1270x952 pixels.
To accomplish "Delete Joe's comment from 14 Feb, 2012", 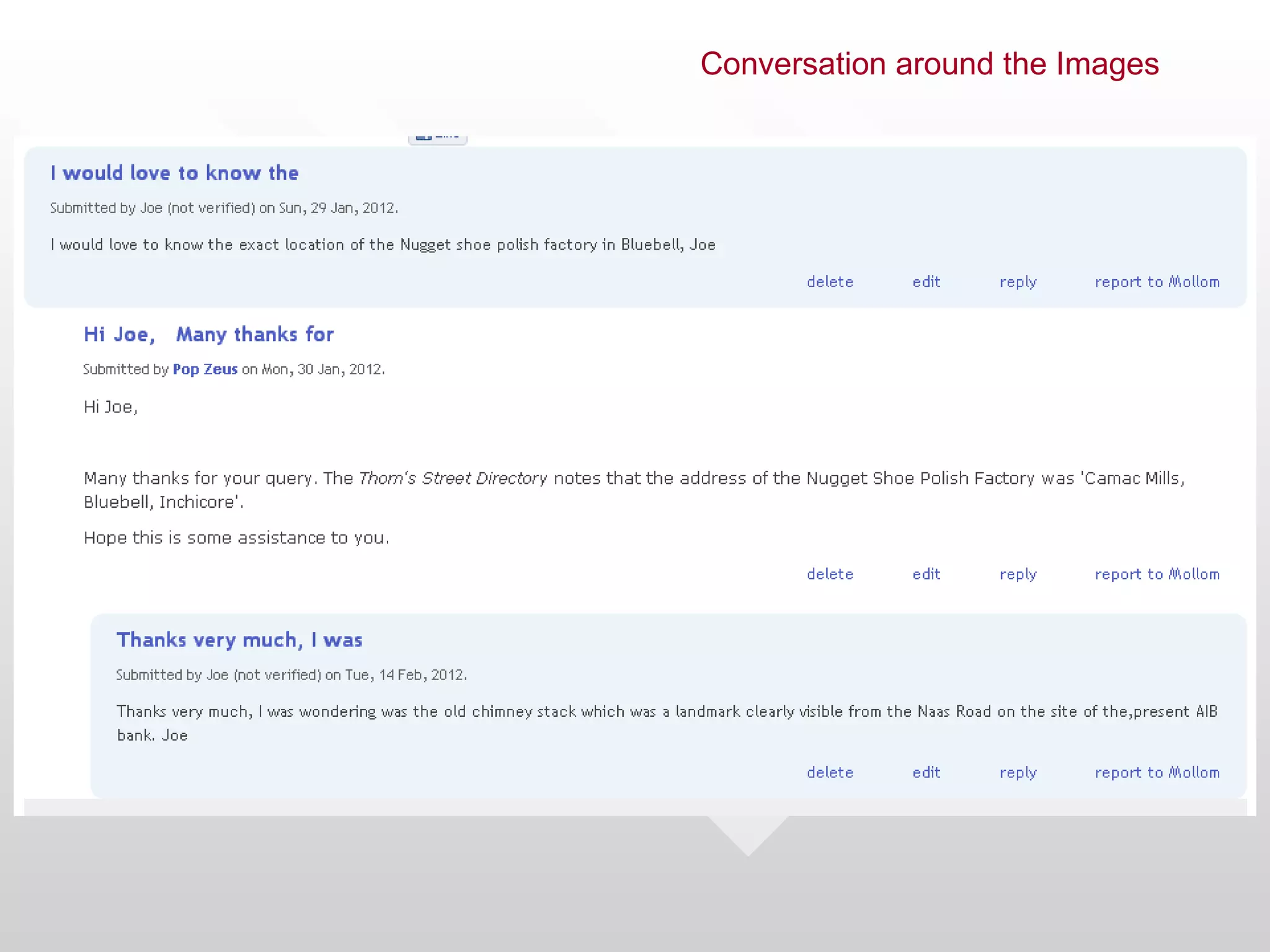I will coord(830,773).
